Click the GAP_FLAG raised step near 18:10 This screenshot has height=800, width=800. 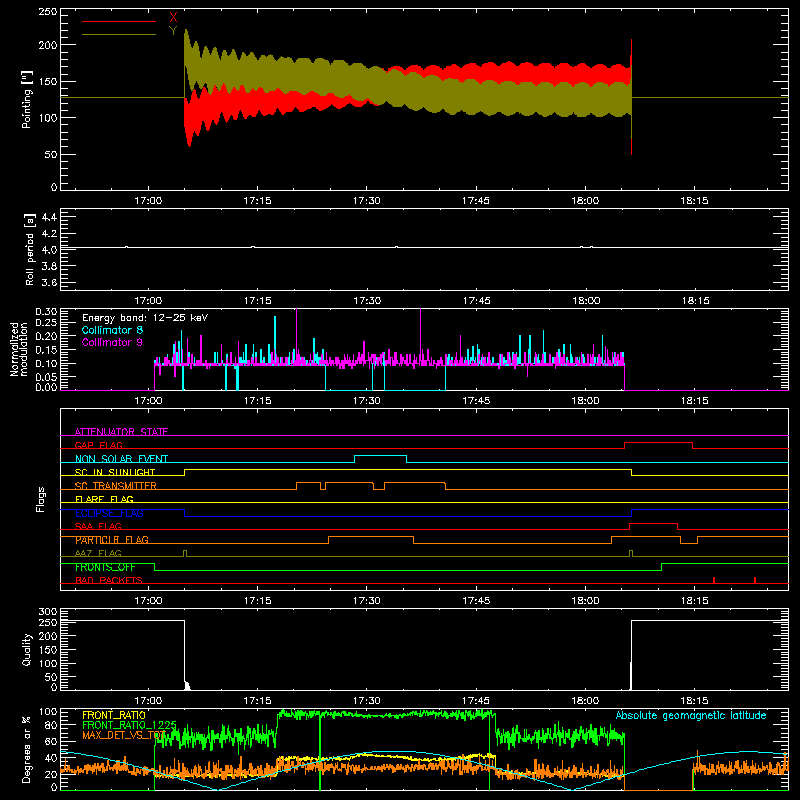click(x=658, y=443)
